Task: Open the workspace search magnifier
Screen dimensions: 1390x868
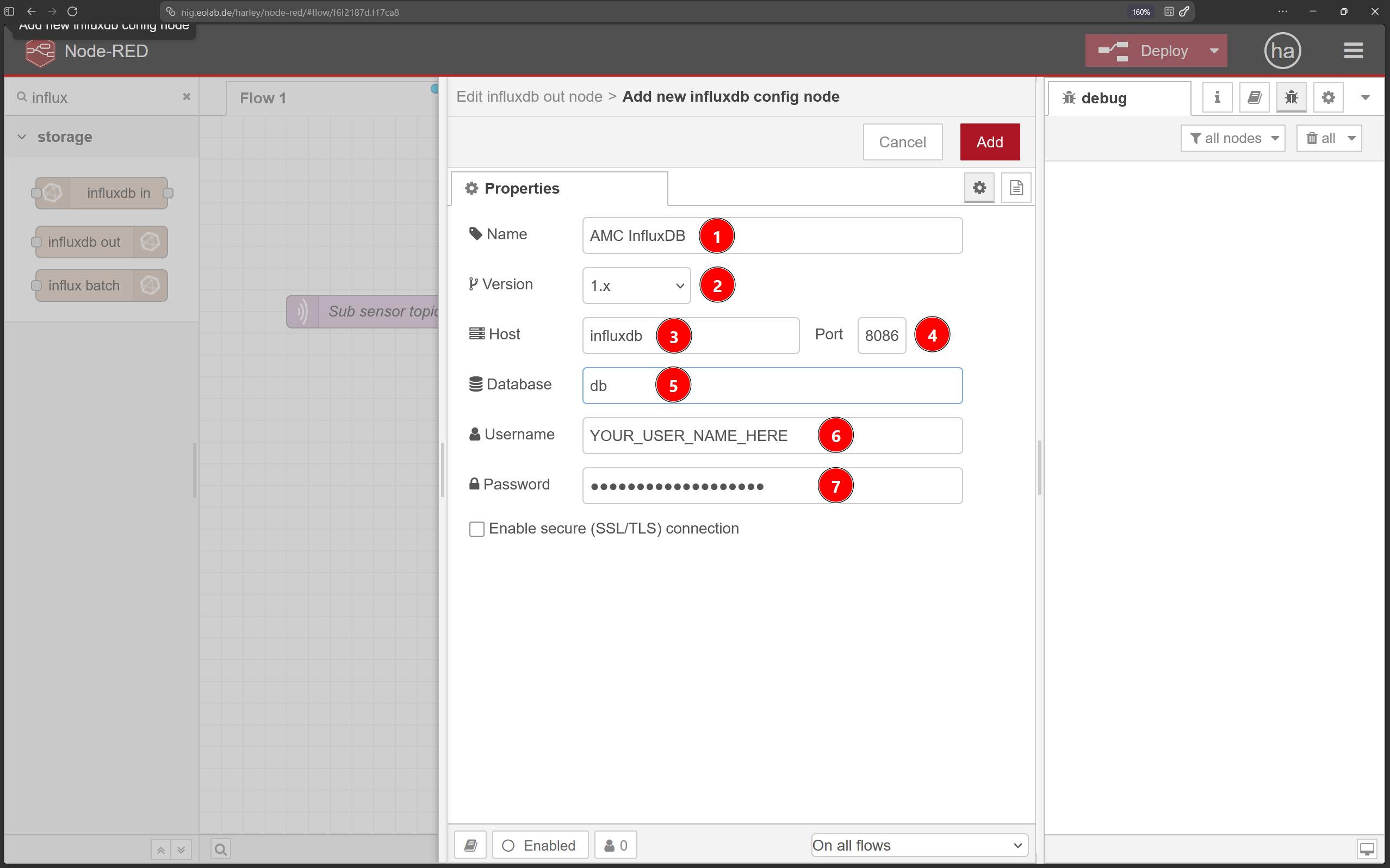Action: [x=220, y=849]
